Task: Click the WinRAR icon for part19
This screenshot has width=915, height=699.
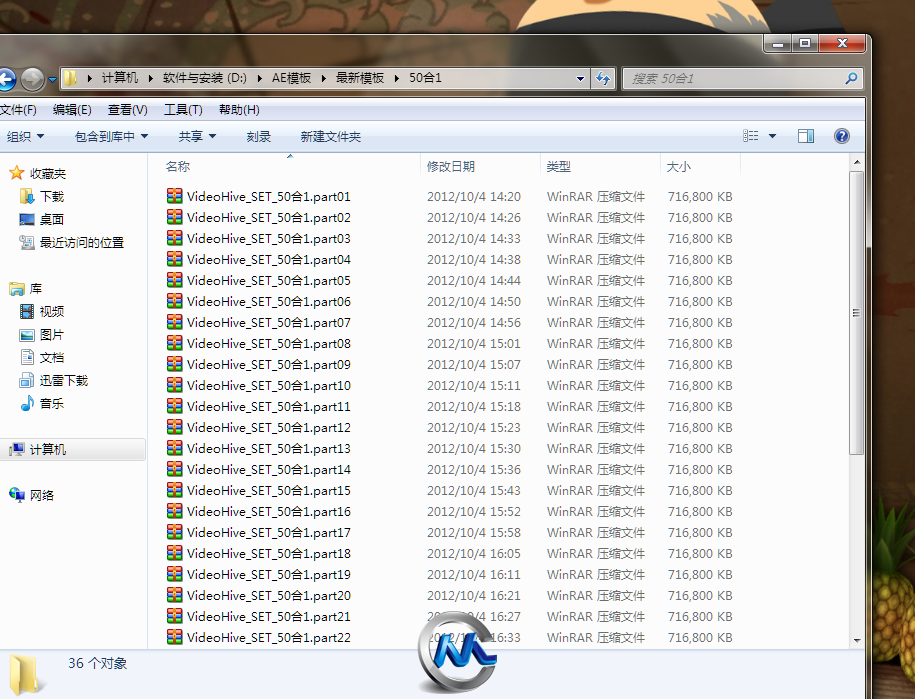Action: pyautogui.click(x=174, y=574)
